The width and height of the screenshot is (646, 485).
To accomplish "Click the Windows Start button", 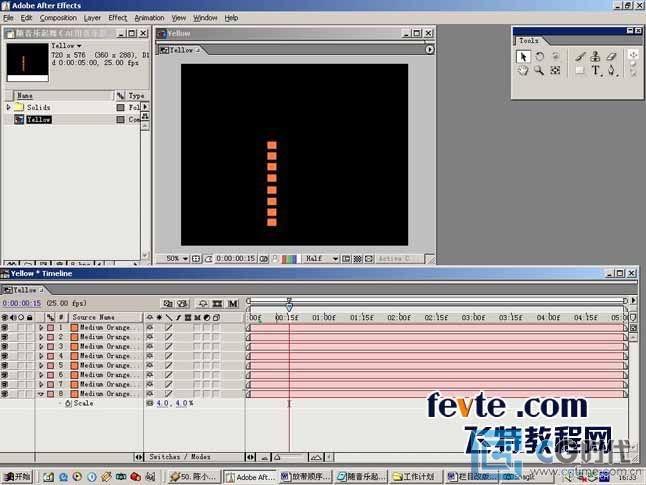I will 17,477.
